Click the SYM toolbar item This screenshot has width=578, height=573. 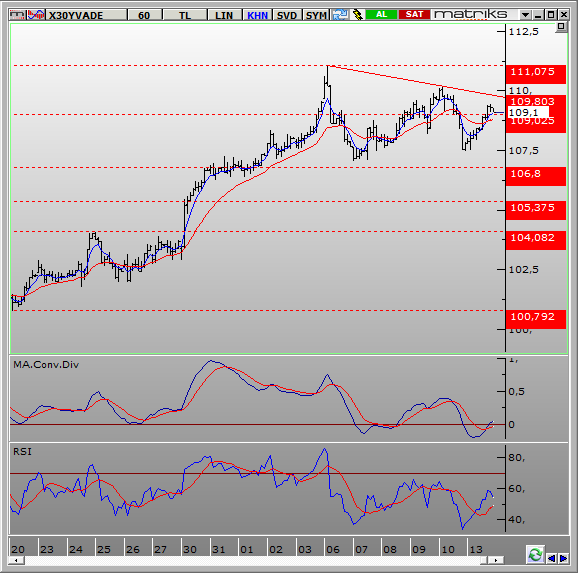pos(316,15)
